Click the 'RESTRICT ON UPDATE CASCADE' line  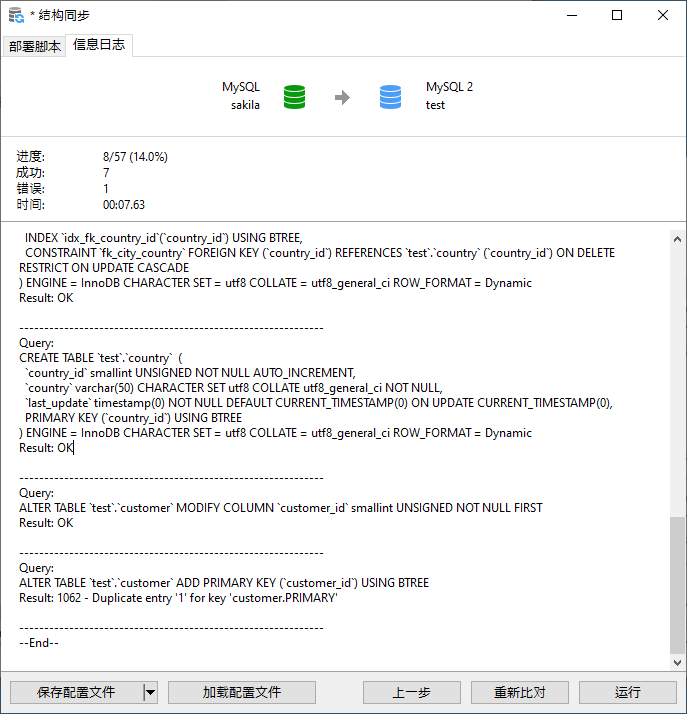[104, 268]
